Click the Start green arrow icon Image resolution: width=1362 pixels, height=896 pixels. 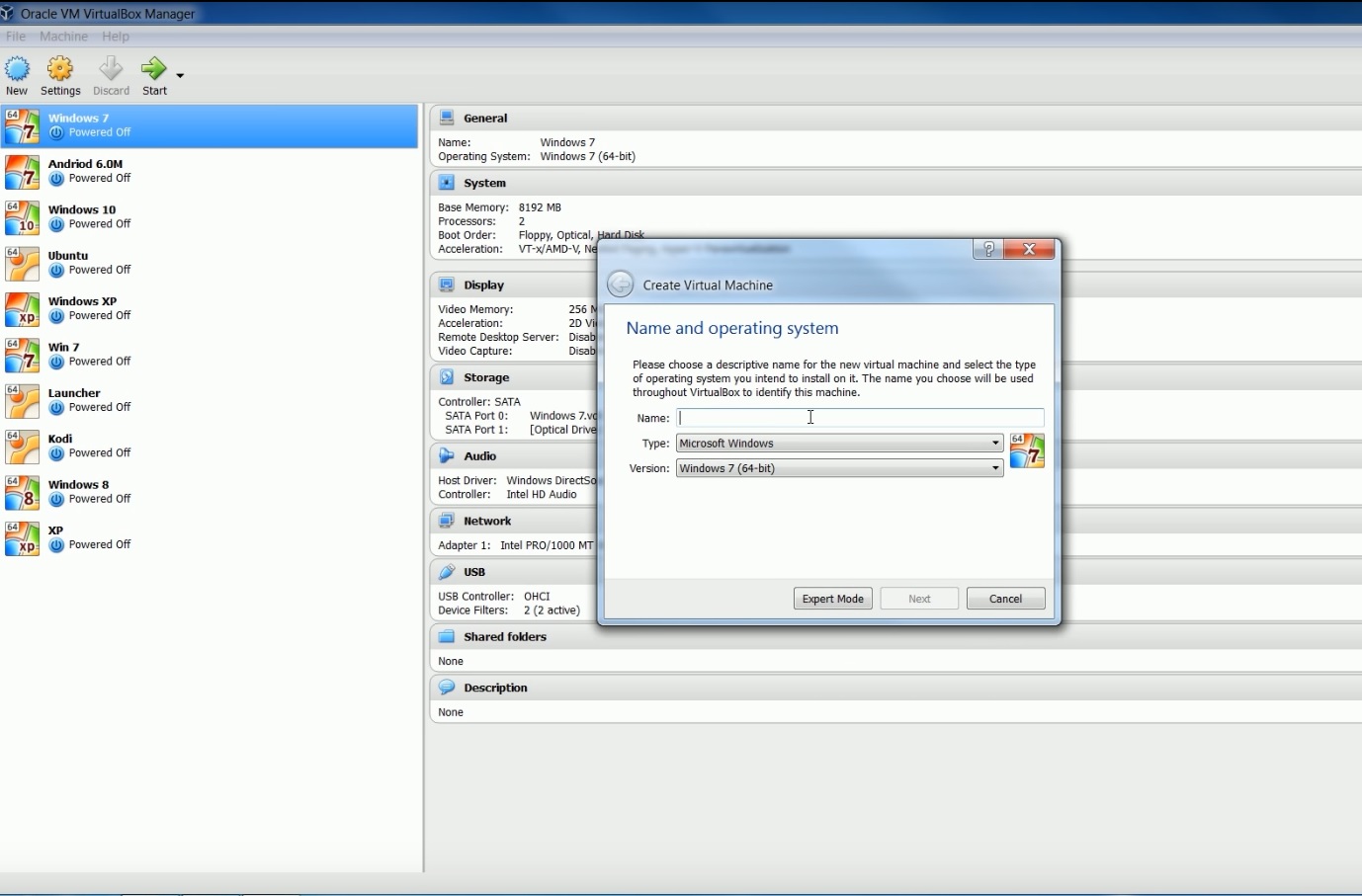pyautogui.click(x=153, y=68)
